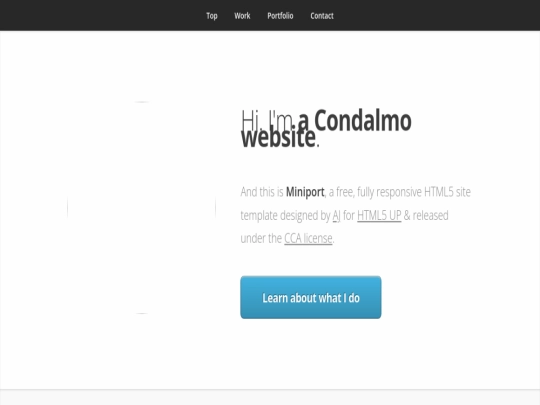
Task: Click the 'Condalmo' word in the heading
Action: [x=363, y=121]
